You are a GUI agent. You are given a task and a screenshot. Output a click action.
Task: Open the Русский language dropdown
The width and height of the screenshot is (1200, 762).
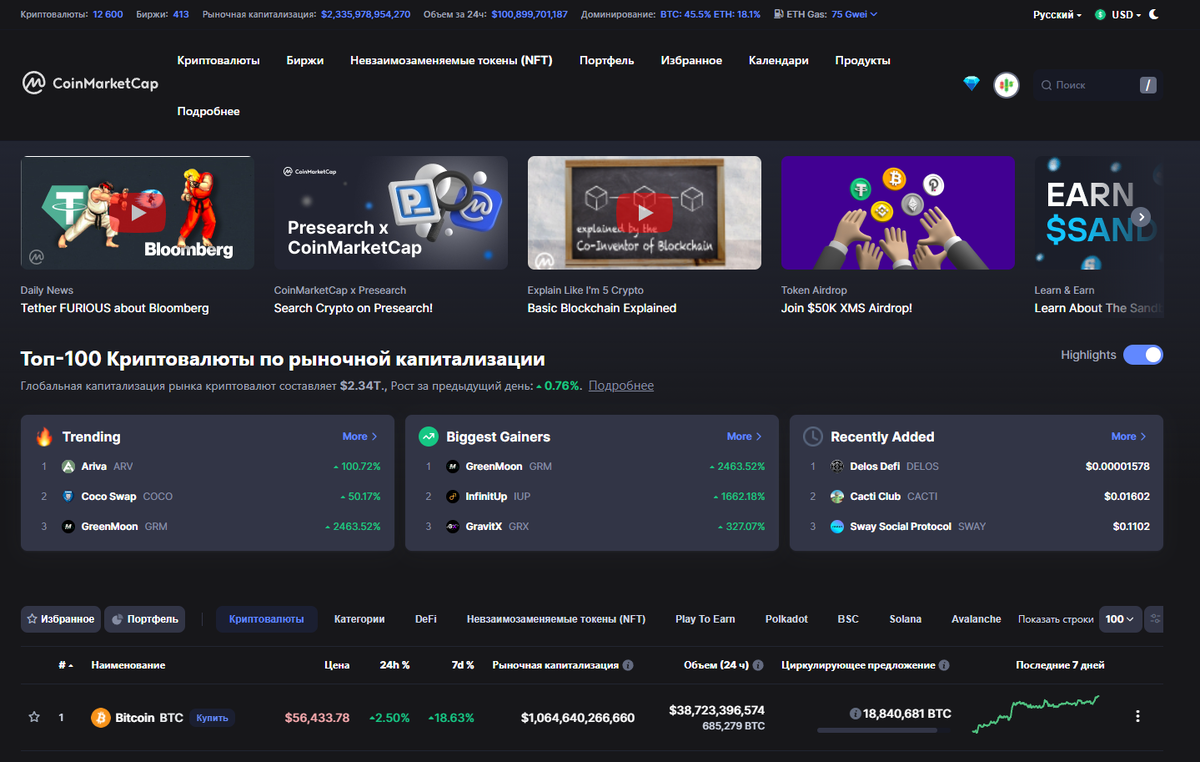pyautogui.click(x=1057, y=15)
